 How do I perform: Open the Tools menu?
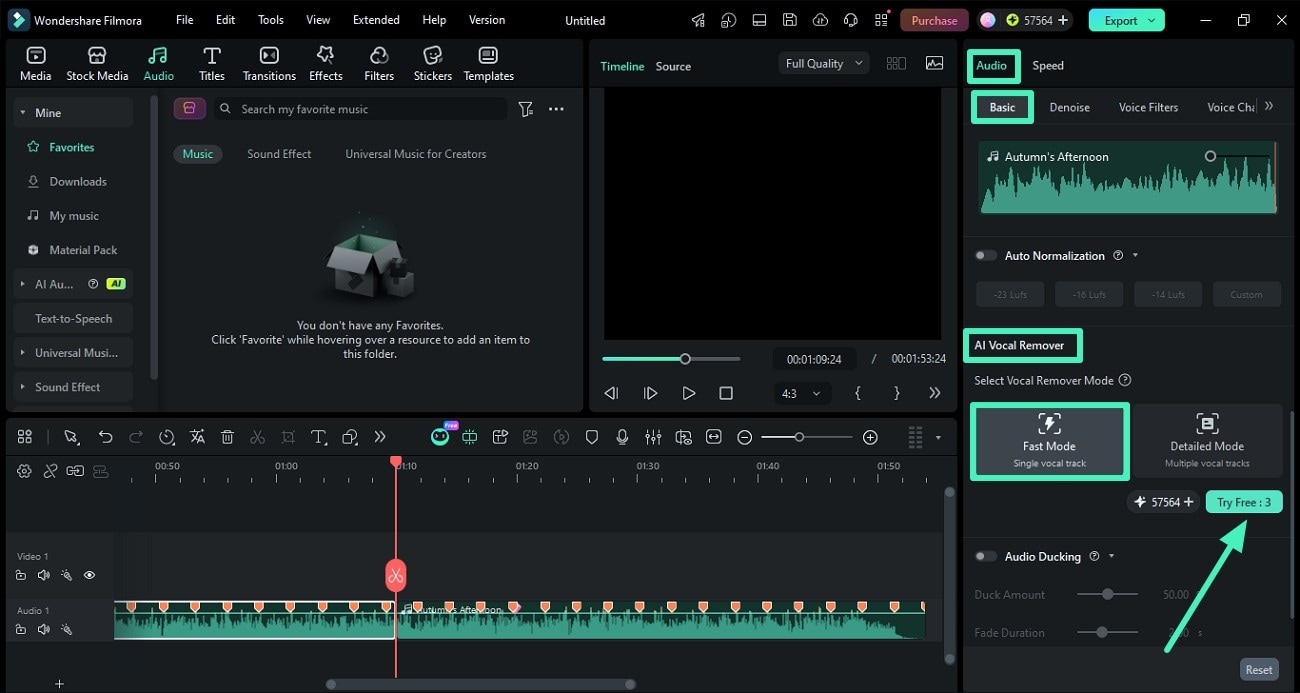(x=270, y=20)
